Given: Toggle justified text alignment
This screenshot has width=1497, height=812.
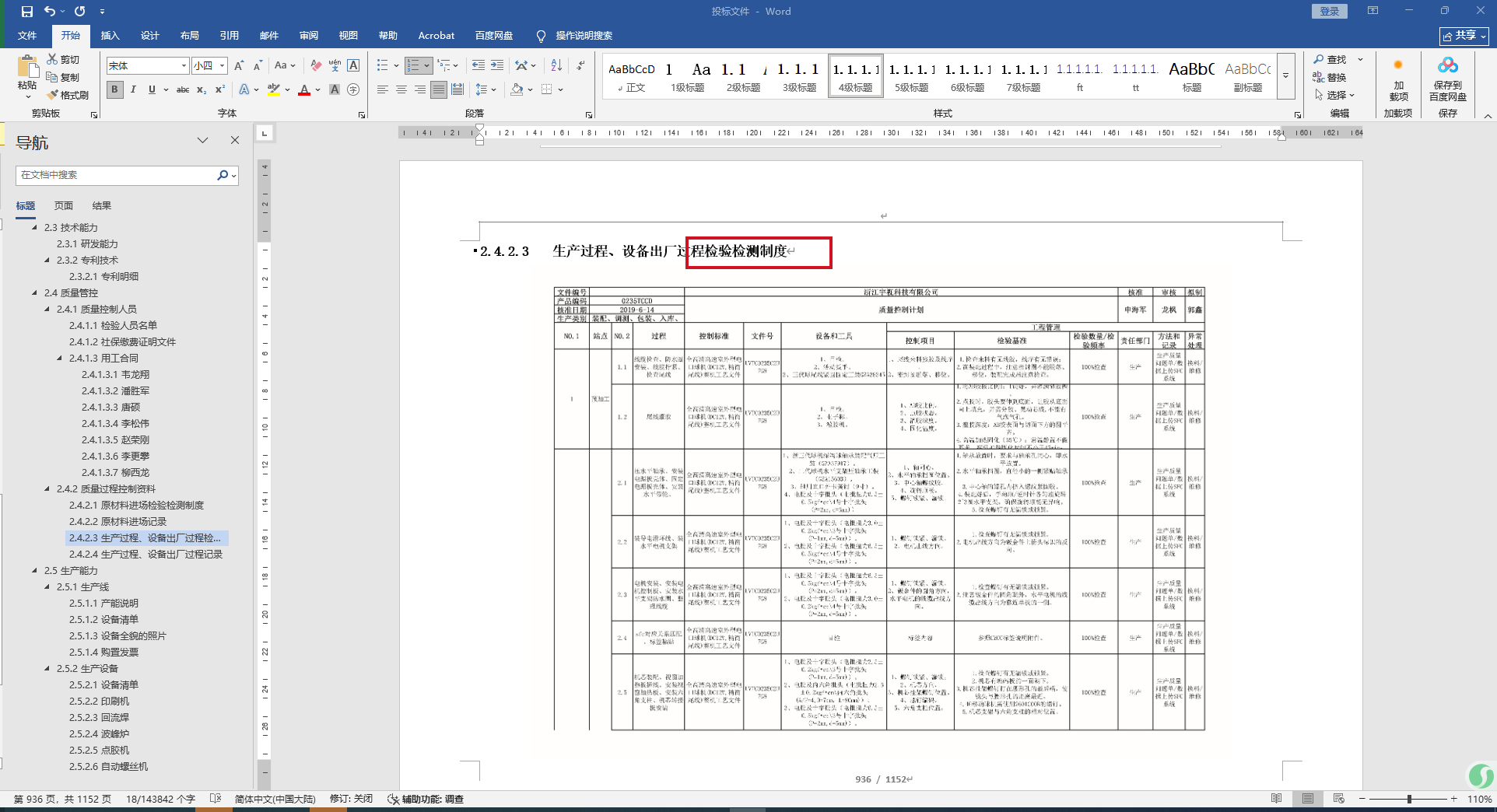Looking at the screenshot, I should click(x=439, y=90).
